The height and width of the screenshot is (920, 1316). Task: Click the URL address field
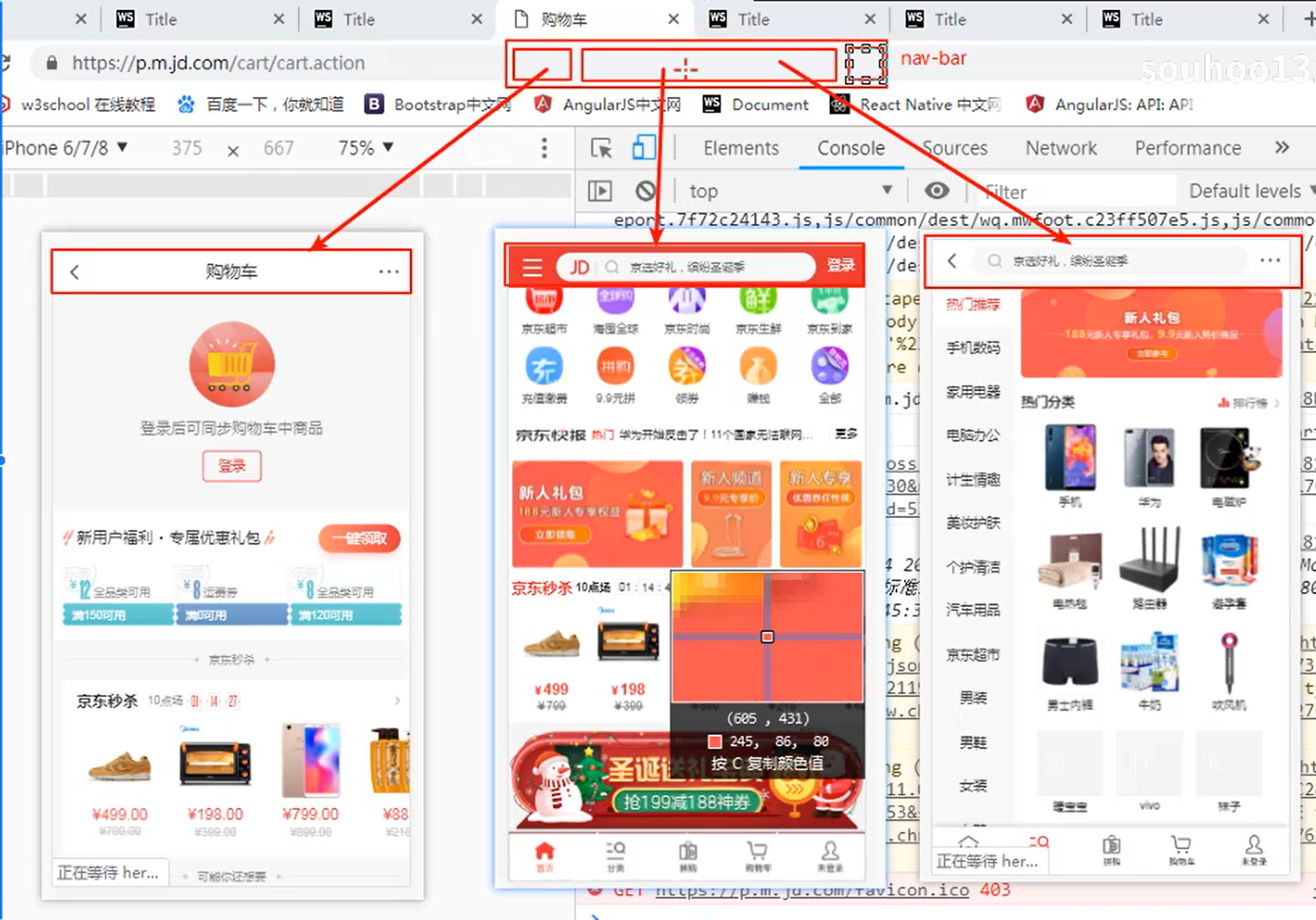pos(218,63)
